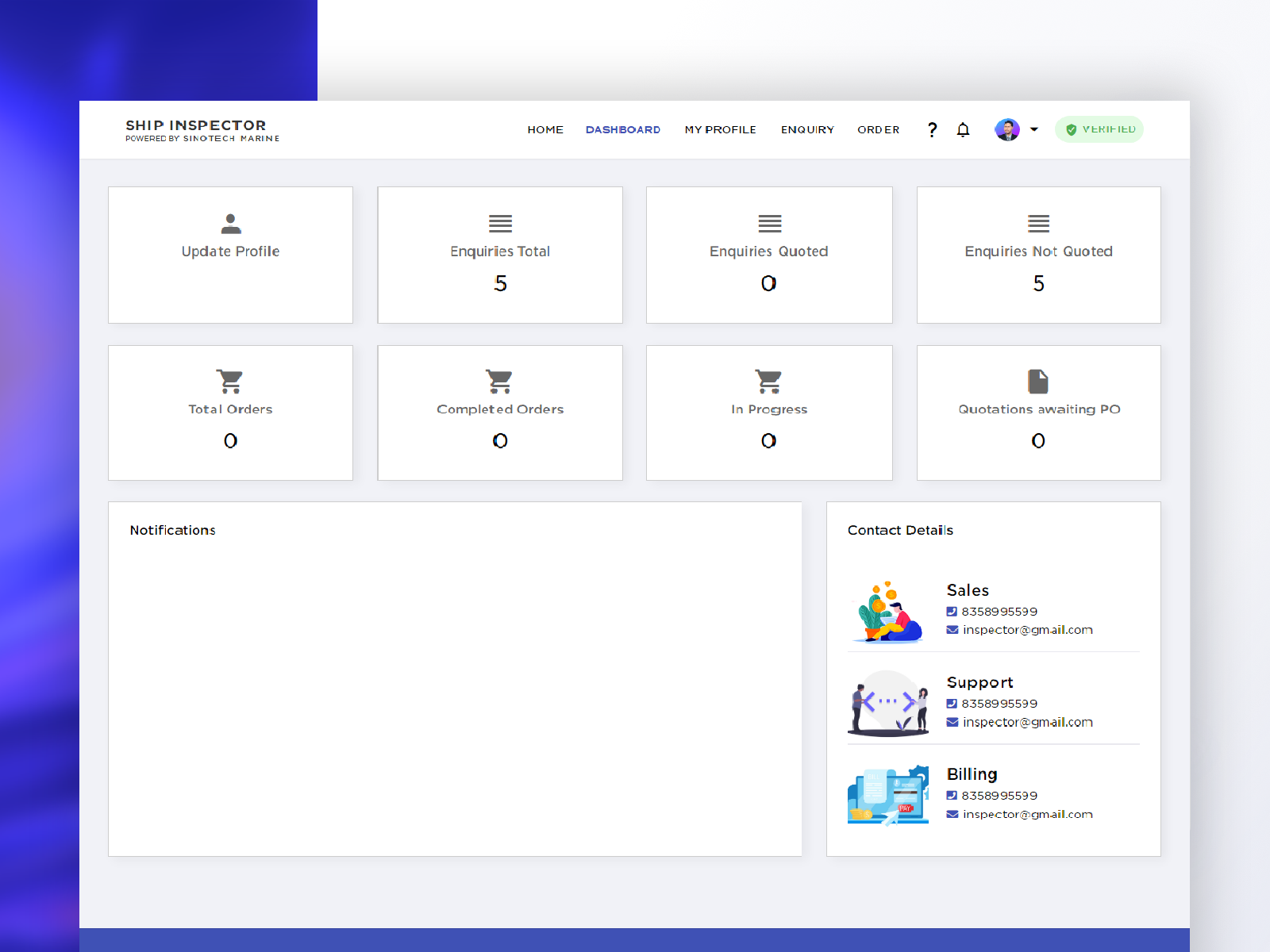Click the Total Orders cart icon

230,382
